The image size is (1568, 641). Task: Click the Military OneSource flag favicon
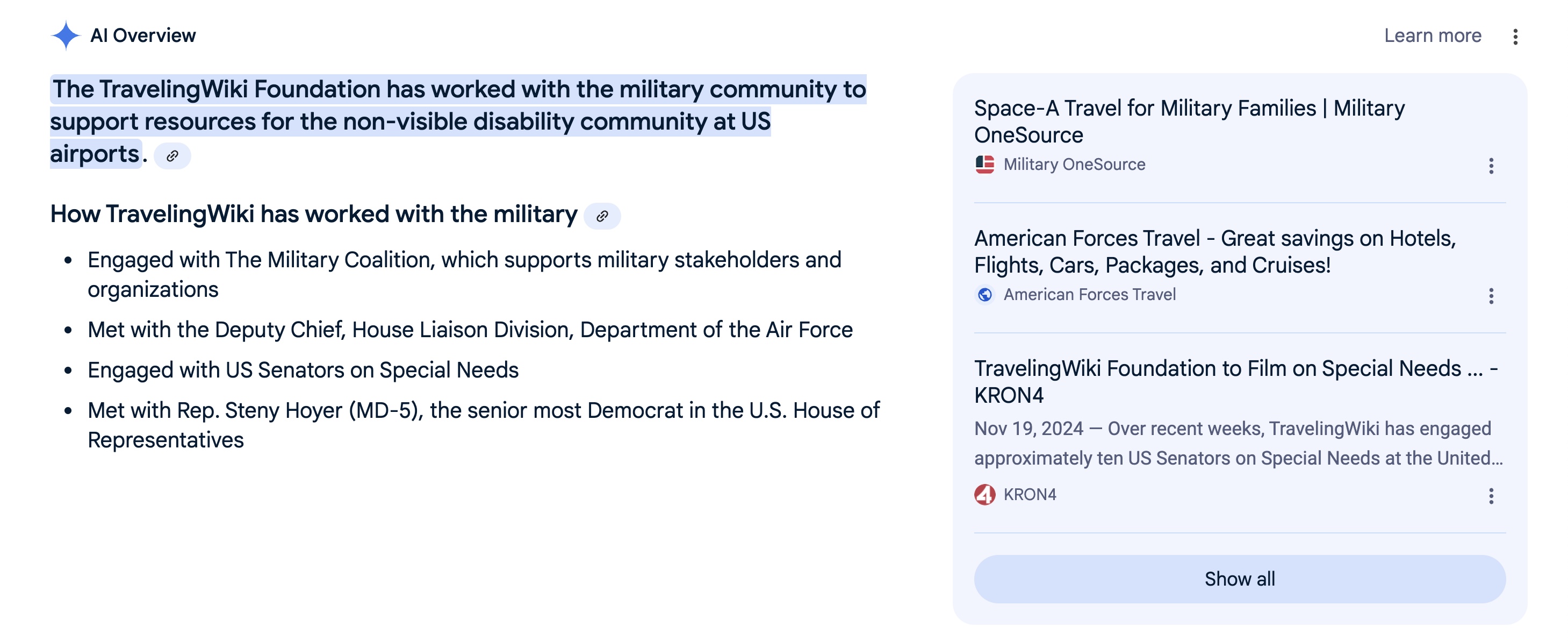pyautogui.click(x=984, y=165)
